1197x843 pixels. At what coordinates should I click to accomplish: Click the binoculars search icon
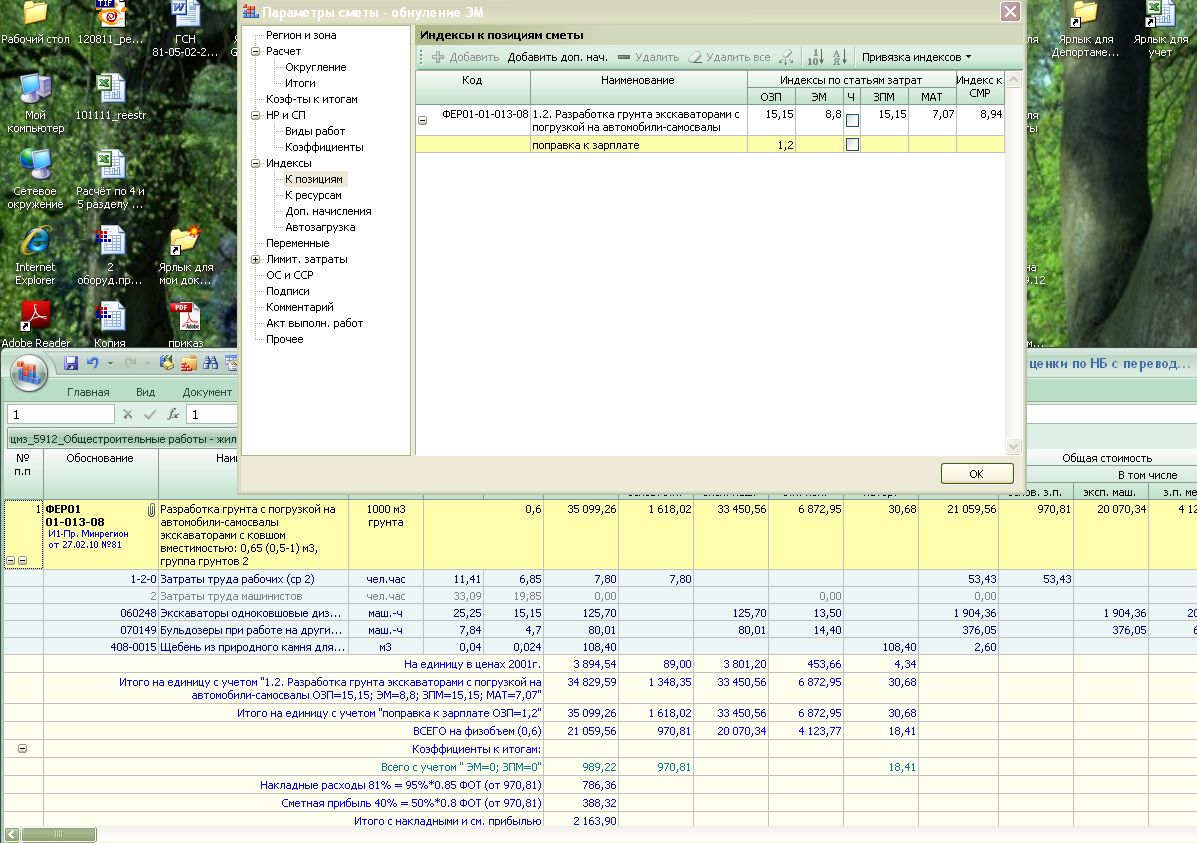[x=210, y=364]
